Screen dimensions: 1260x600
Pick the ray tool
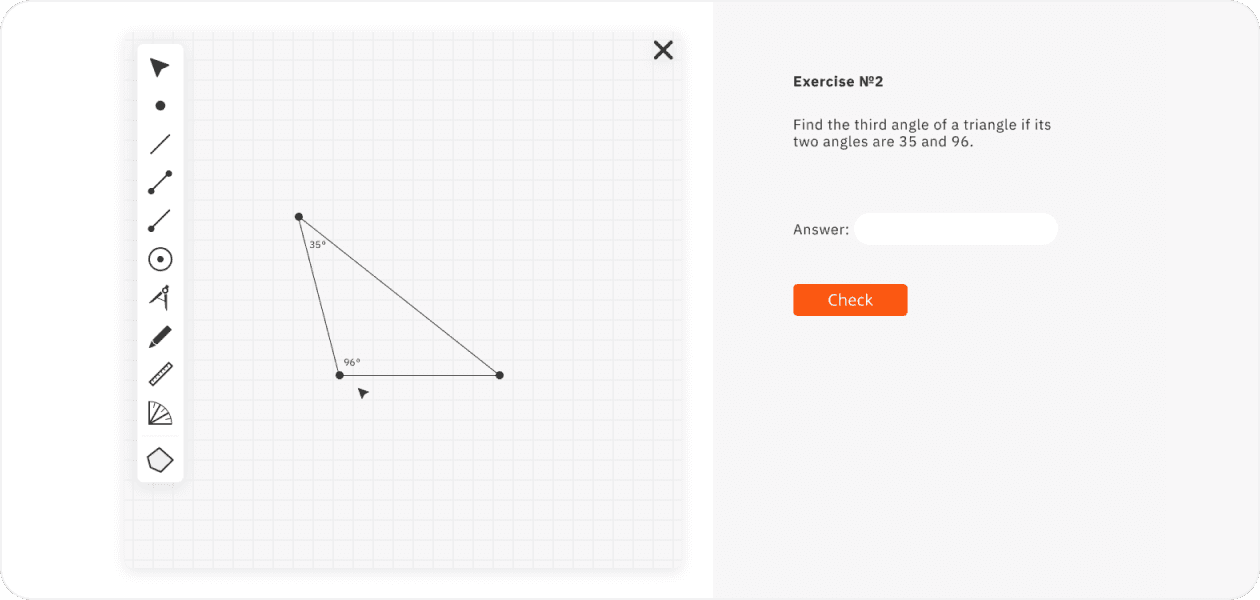coord(160,220)
